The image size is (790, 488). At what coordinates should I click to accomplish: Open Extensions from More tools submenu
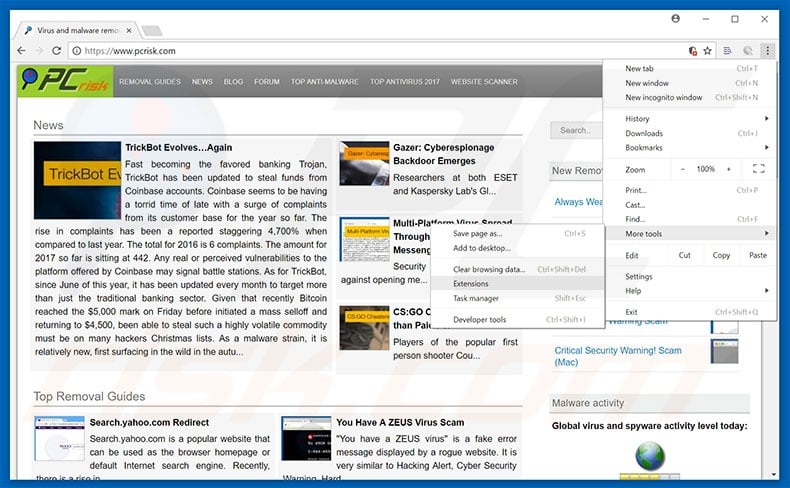tap(517, 284)
